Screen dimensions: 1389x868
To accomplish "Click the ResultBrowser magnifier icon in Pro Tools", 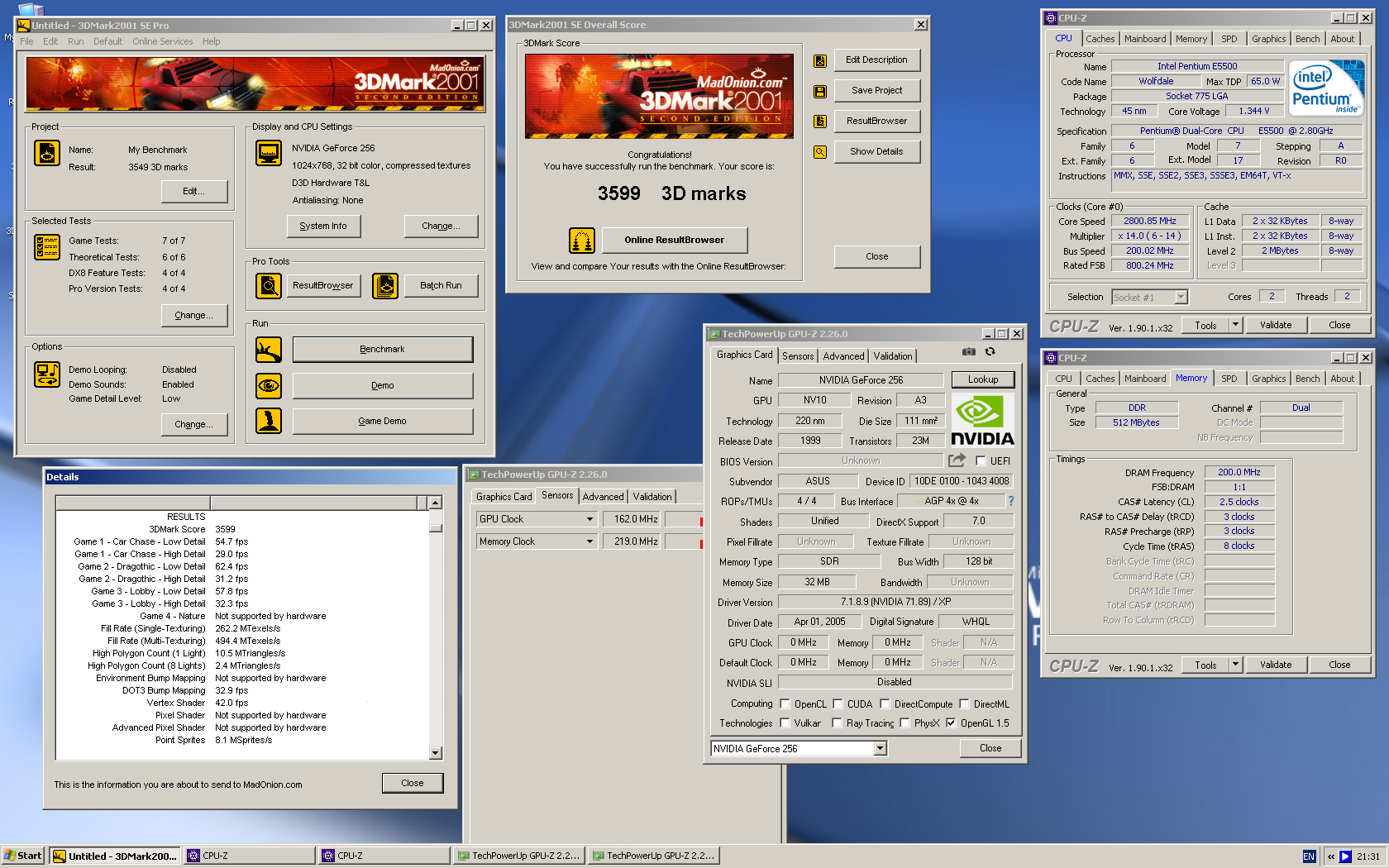I will (x=269, y=286).
